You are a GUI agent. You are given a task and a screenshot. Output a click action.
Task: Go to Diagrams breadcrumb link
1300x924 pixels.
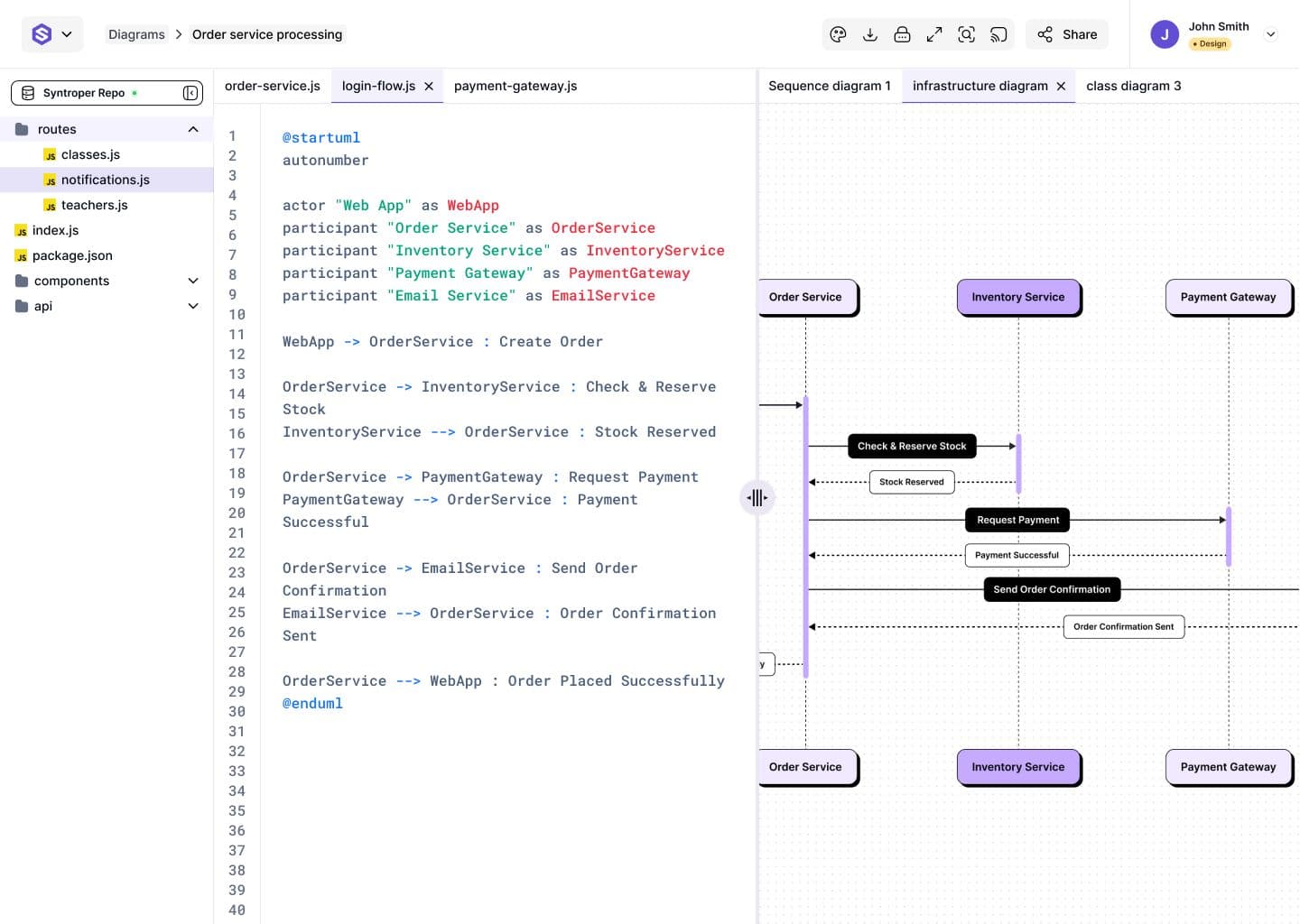(136, 34)
